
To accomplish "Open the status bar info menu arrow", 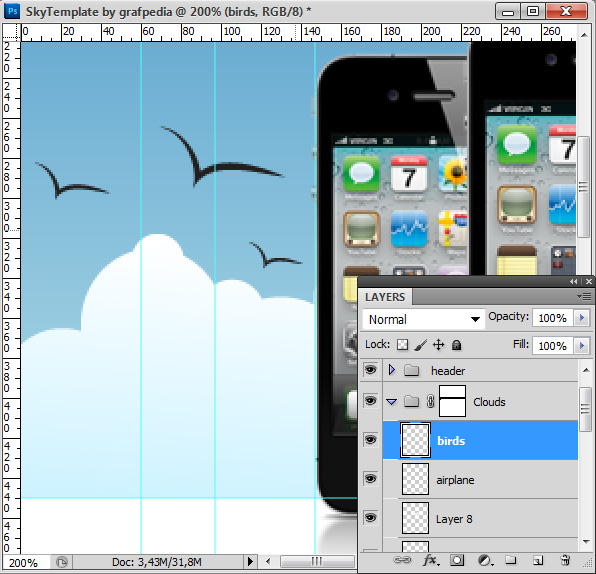I will (250, 561).
